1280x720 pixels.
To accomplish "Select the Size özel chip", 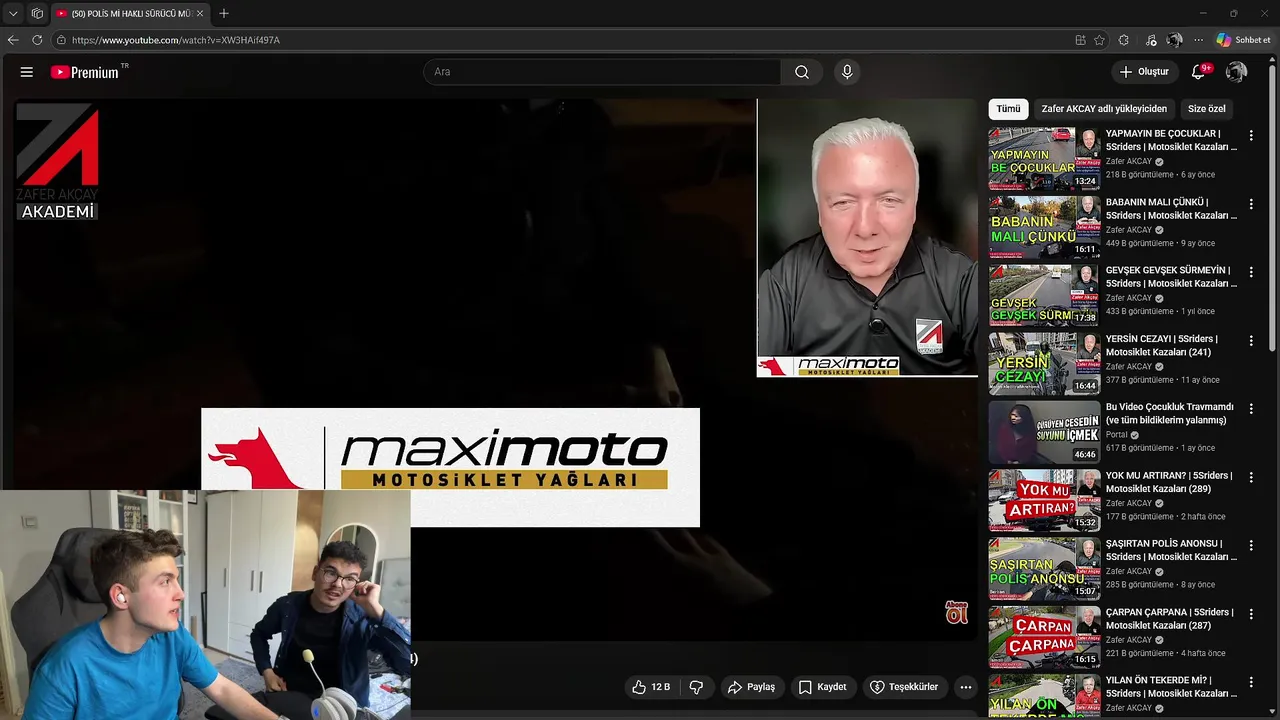I will [x=1206, y=109].
